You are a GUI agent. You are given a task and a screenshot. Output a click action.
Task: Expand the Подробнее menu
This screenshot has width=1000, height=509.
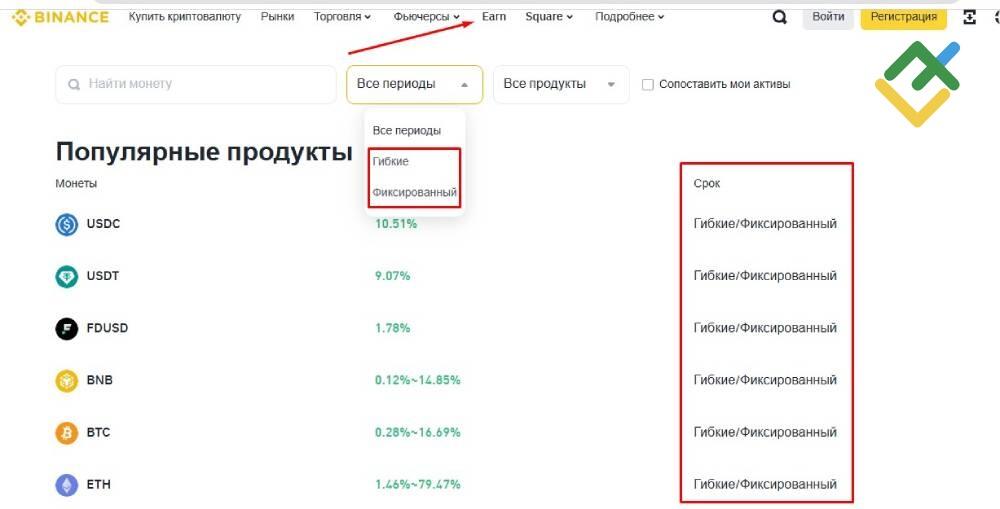(629, 17)
